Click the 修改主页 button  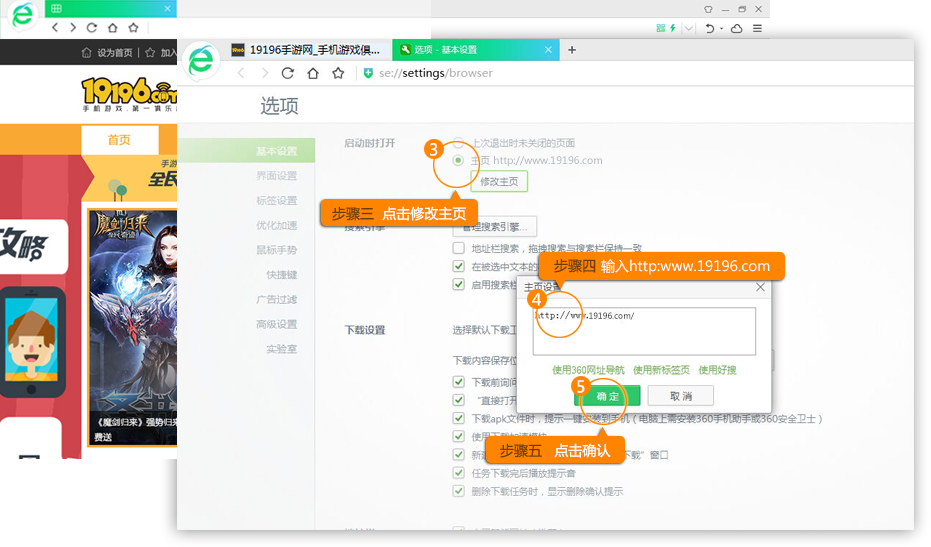[500, 181]
